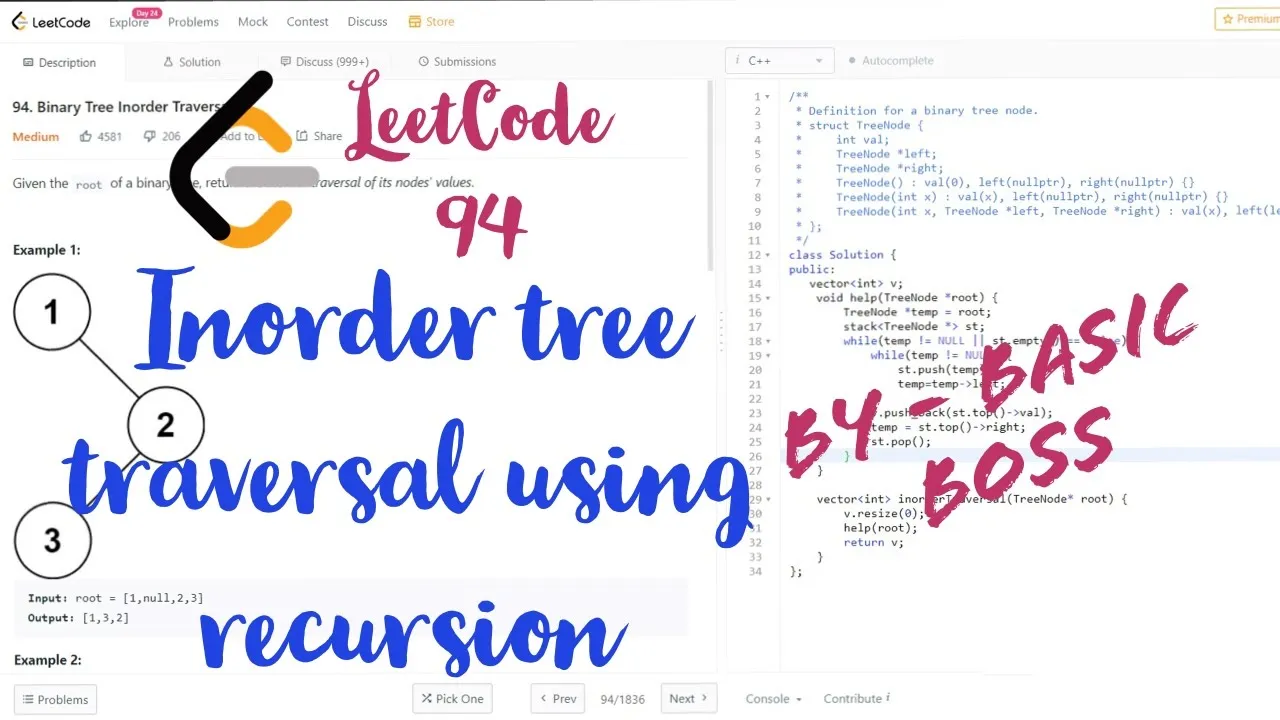Click the 'v.resize(0);' code line
Screen dimensions: 1280x720
click(x=883, y=513)
